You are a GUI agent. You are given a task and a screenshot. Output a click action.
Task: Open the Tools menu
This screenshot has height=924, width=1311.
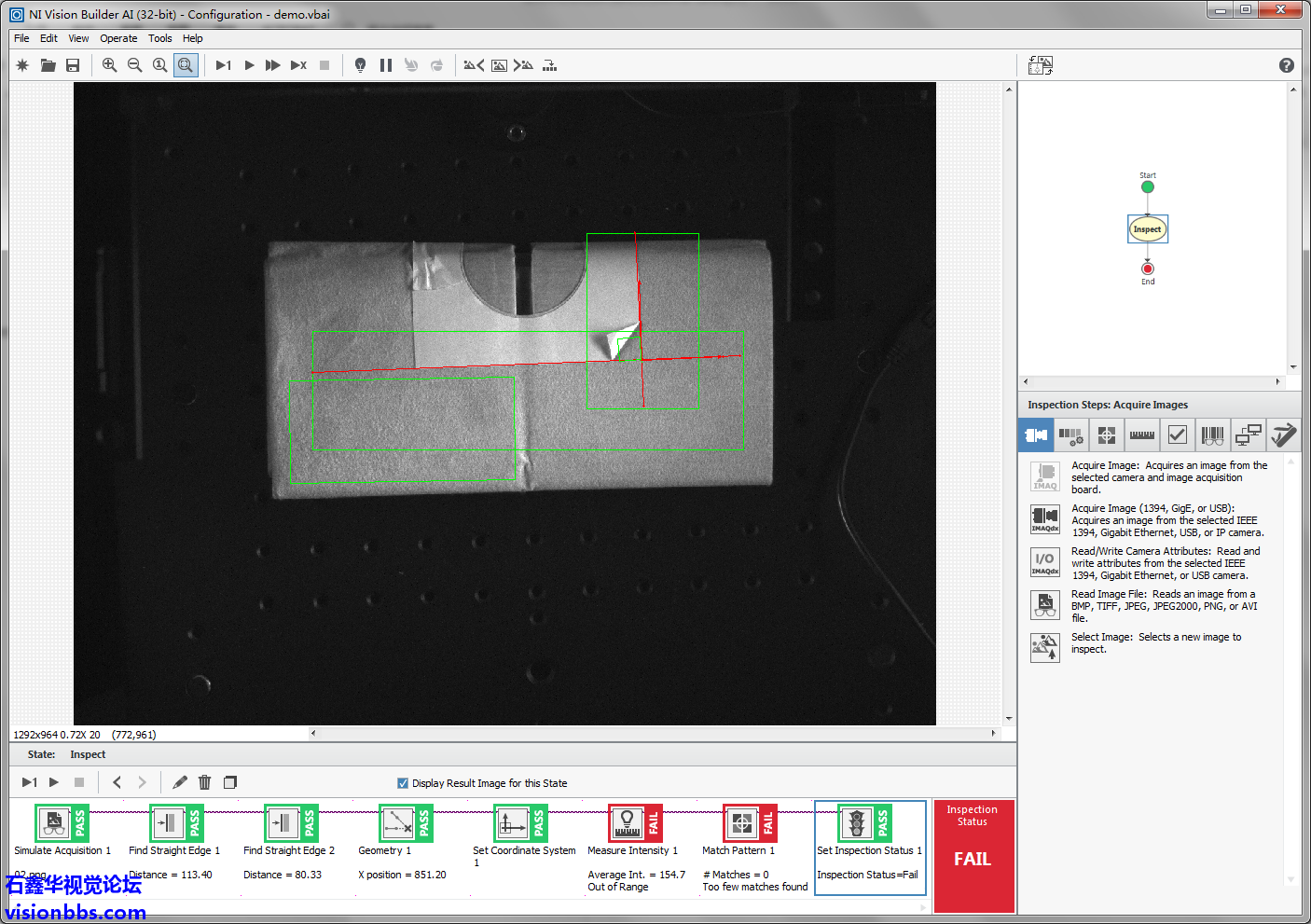(x=159, y=38)
